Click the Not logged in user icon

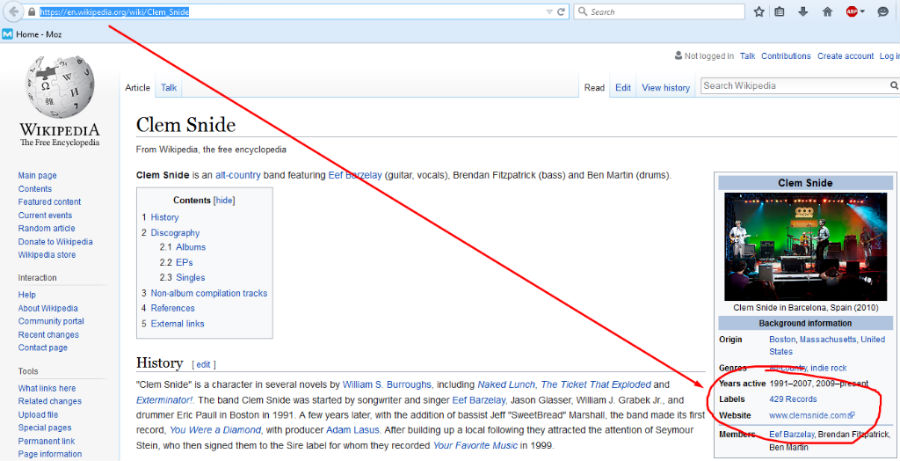click(x=678, y=56)
